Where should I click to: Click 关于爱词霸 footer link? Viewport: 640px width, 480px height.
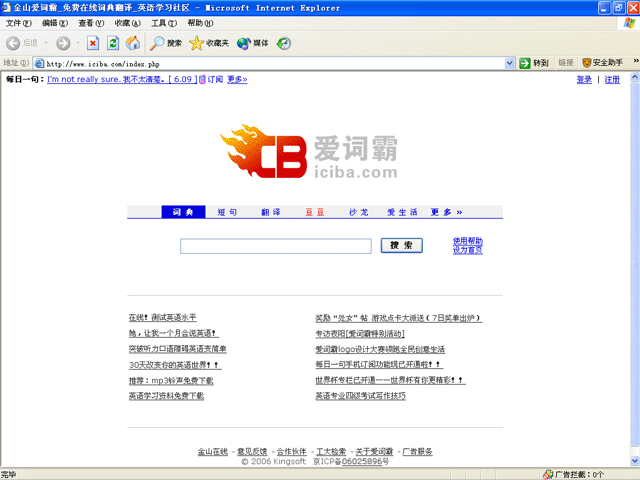pyautogui.click(x=374, y=451)
